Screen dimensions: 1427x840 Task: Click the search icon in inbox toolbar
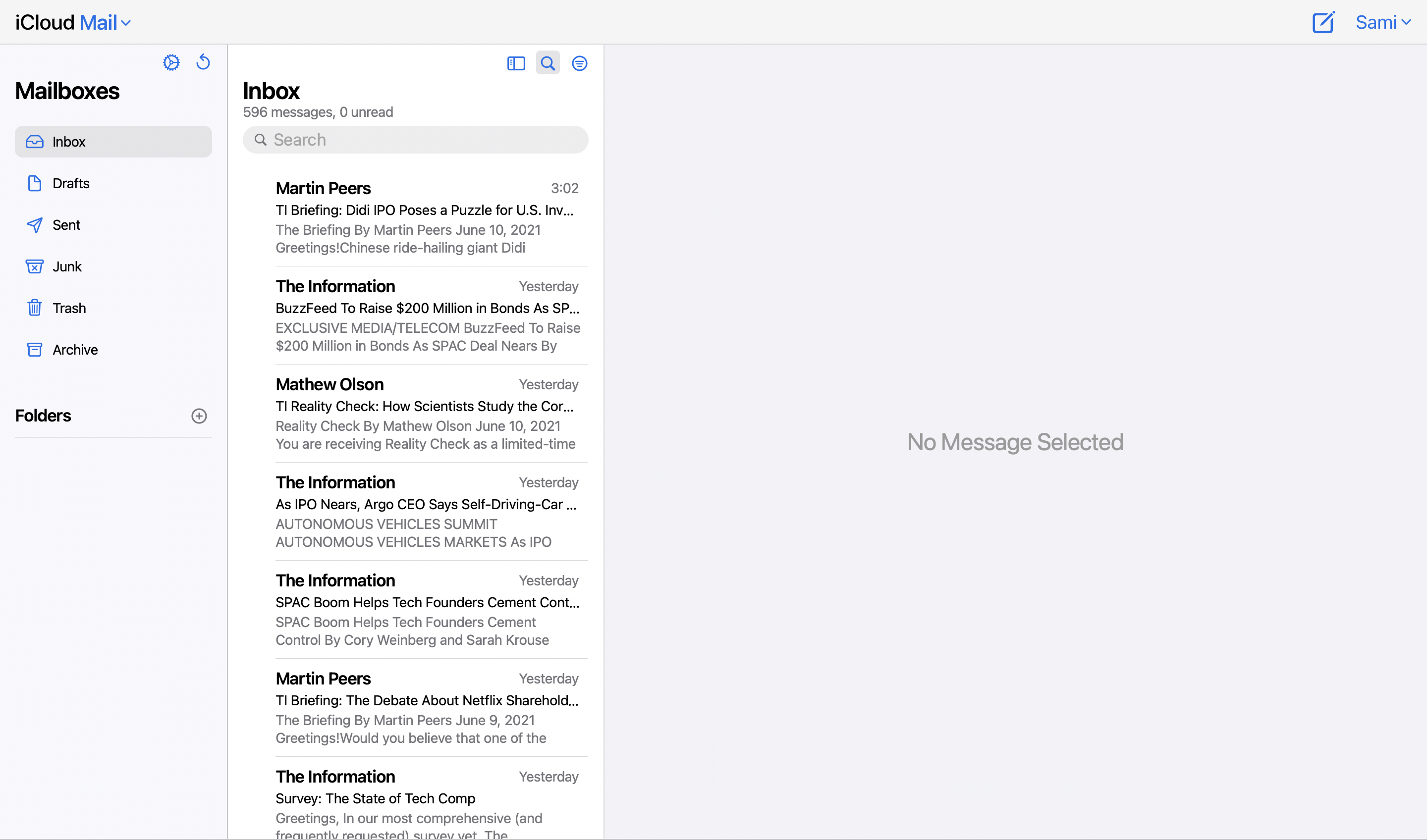(x=548, y=63)
